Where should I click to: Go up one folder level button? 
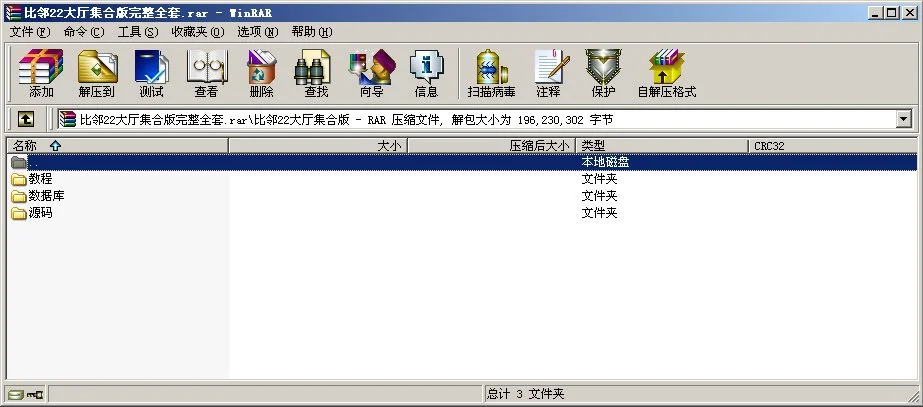(26, 119)
